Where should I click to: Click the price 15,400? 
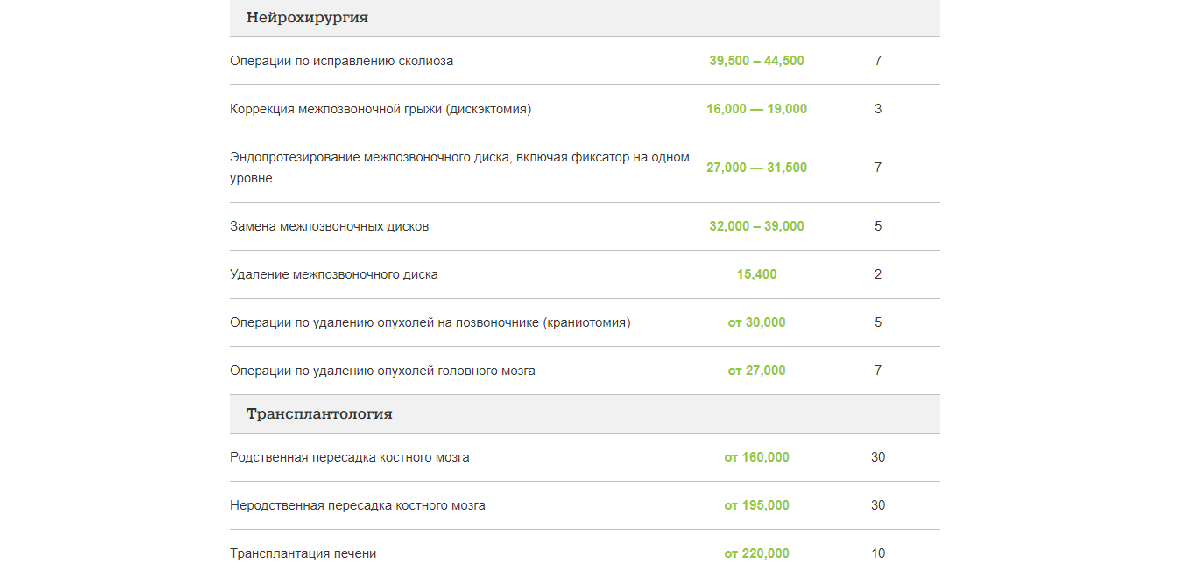click(x=756, y=275)
